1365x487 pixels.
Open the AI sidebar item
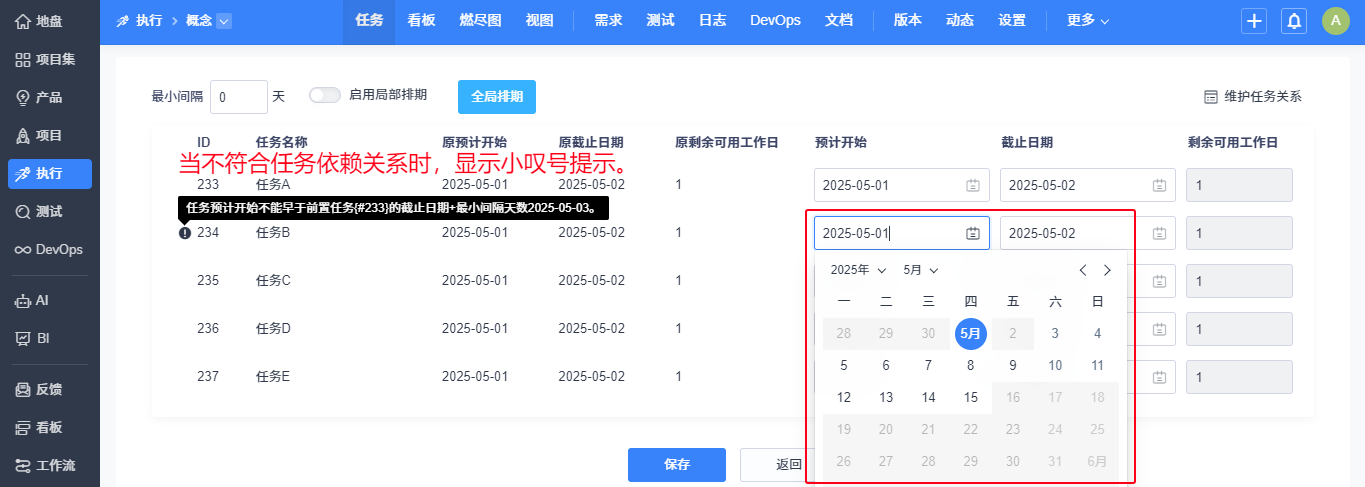[x=50, y=300]
